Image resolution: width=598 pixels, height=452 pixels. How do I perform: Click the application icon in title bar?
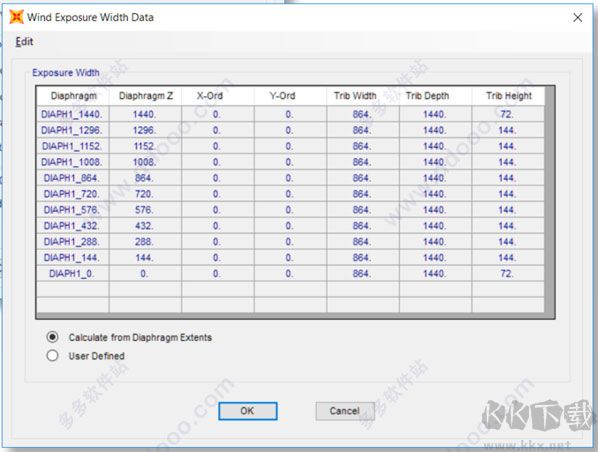pos(16,17)
